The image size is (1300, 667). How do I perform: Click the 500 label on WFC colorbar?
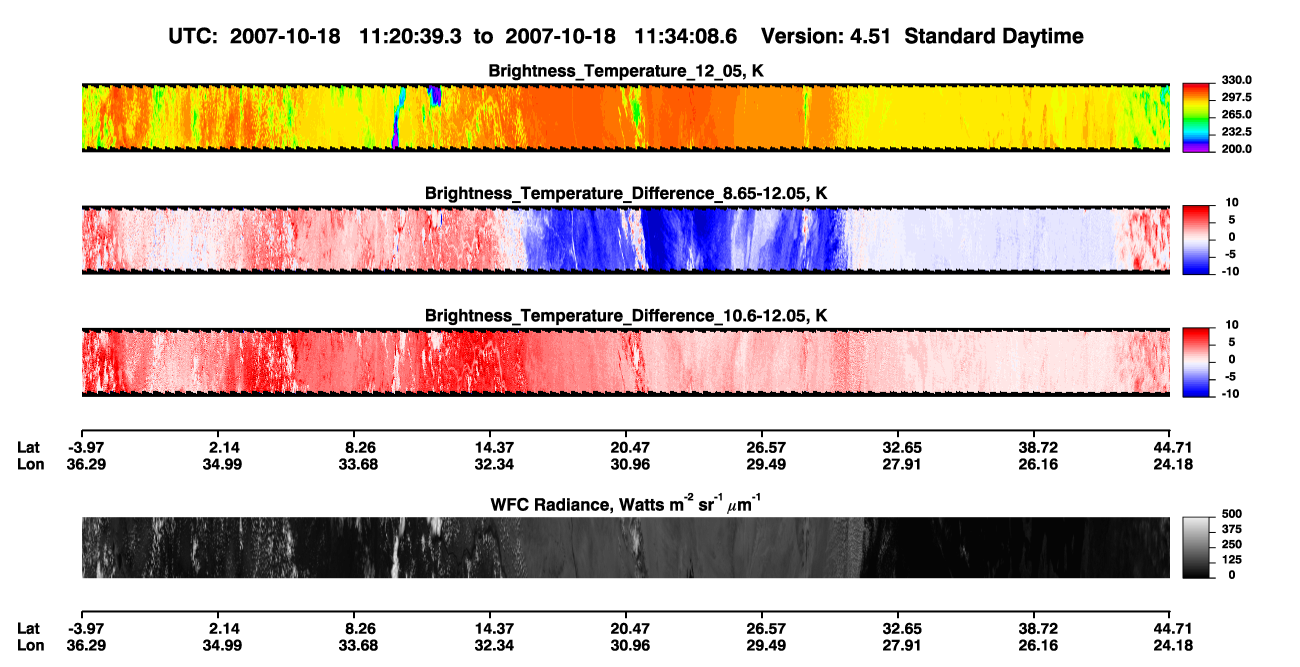coord(1233,514)
